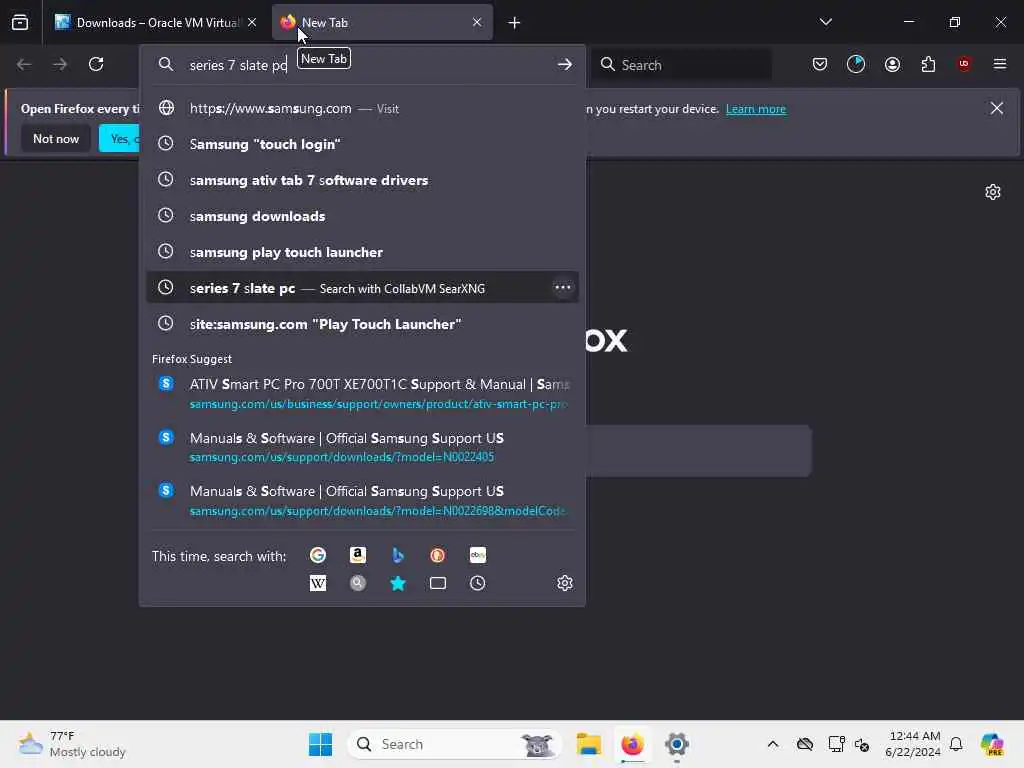The height and width of the screenshot is (768, 1024).
Task: Click the muted volume tray icon
Action: (x=862, y=744)
